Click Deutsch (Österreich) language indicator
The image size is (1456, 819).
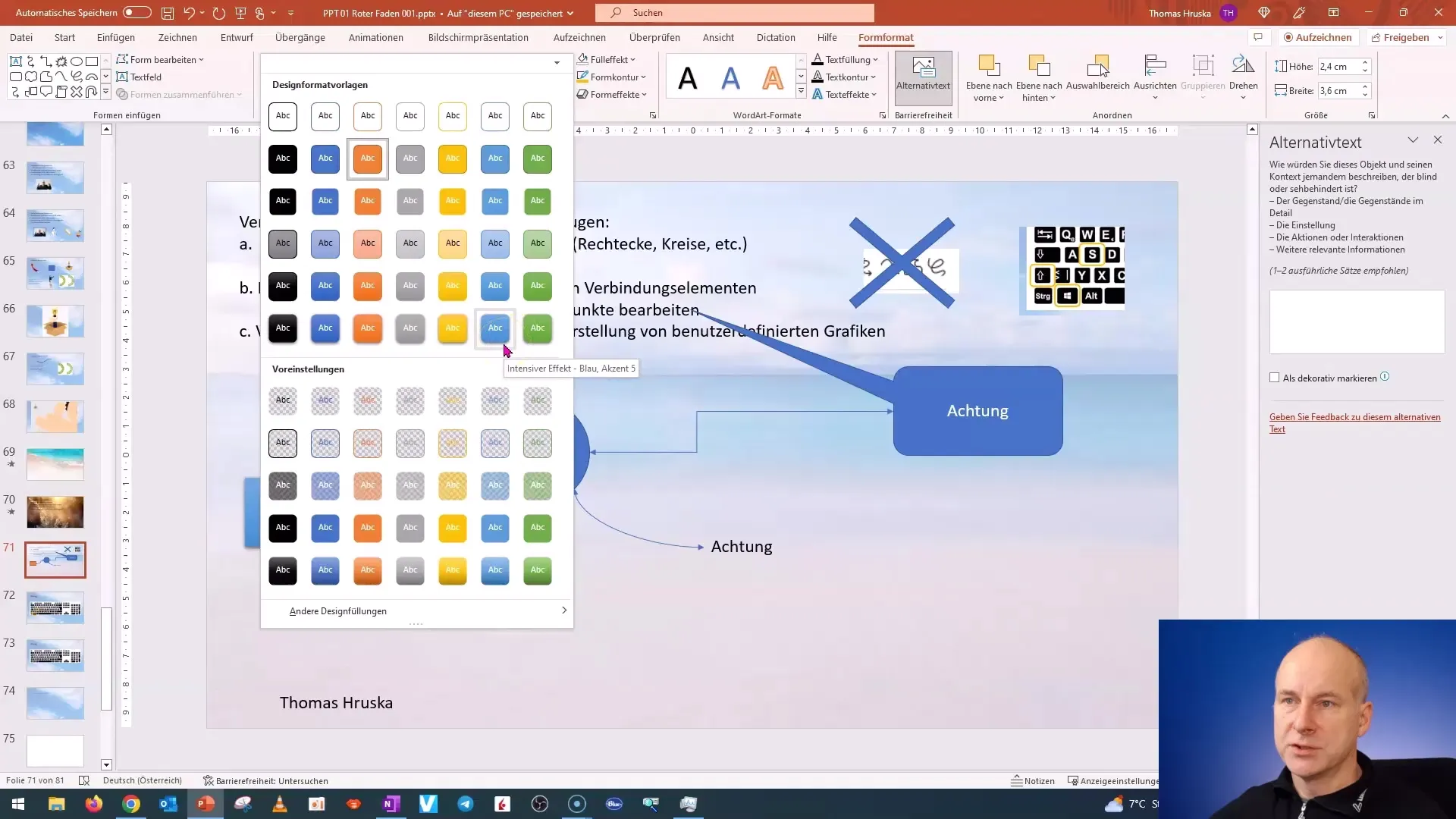point(143,781)
